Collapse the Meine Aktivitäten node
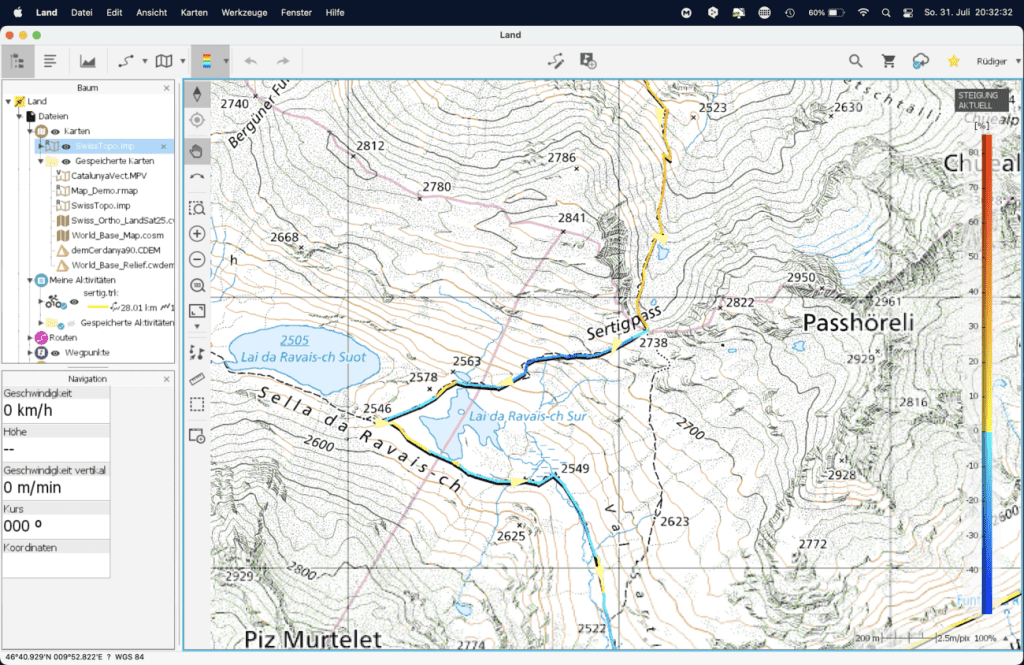This screenshot has width=1024, height=665. pos(30,280)
